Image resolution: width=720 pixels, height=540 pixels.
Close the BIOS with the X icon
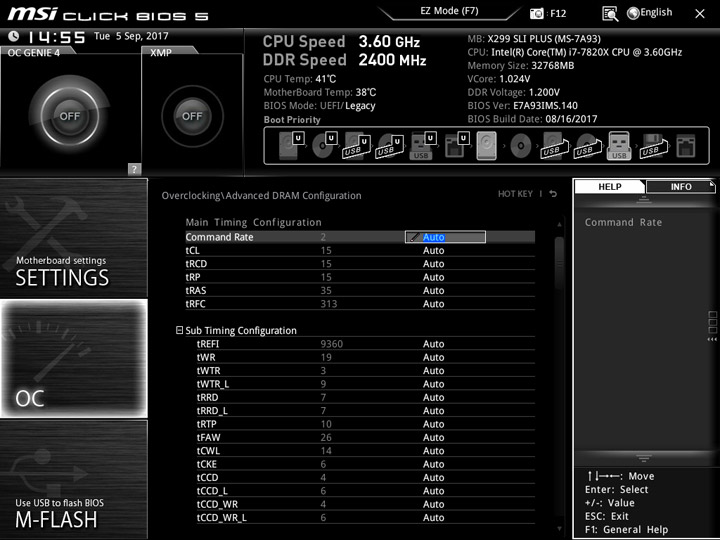point(700,14)
